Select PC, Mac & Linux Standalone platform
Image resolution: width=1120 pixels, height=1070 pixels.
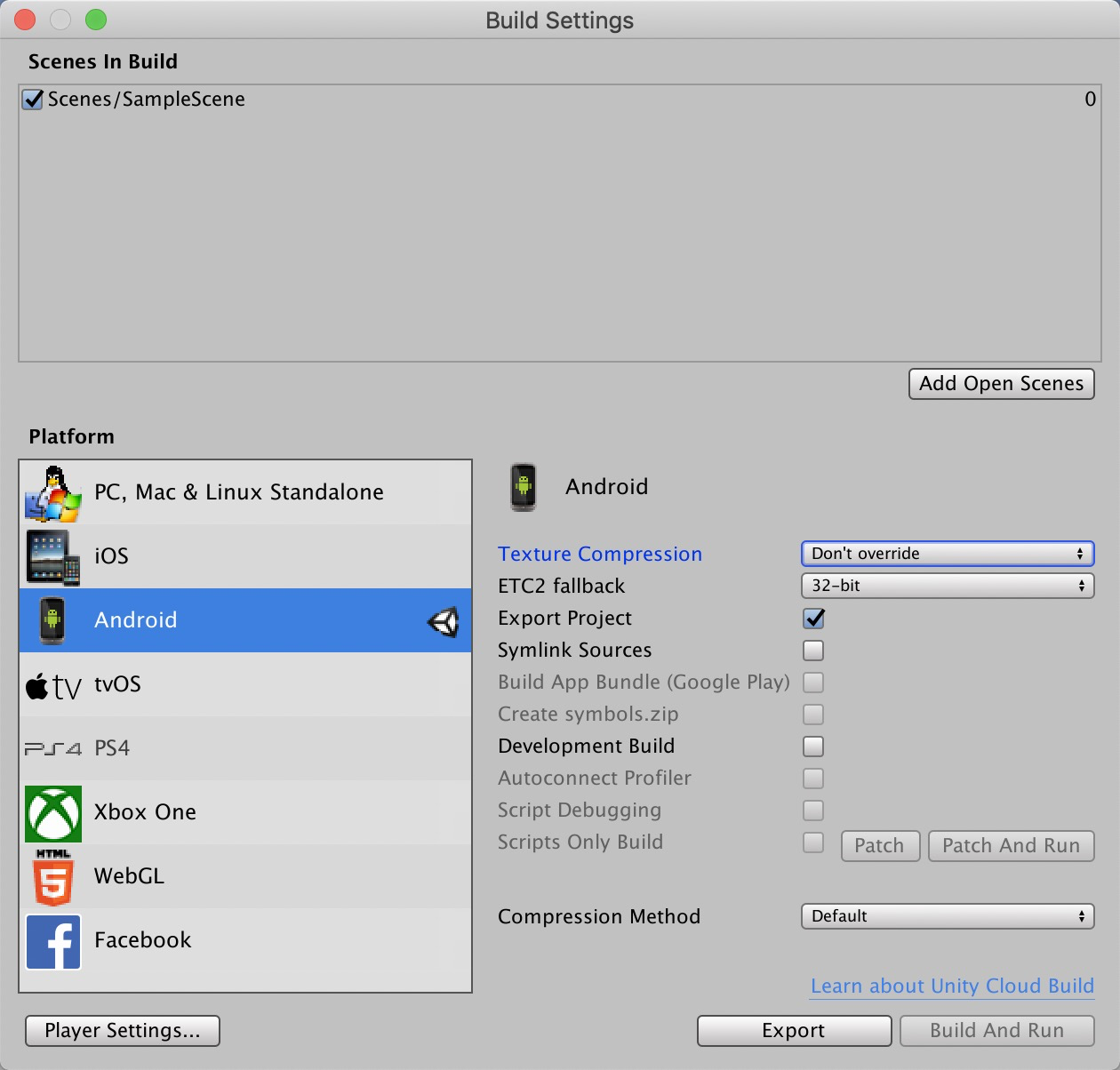[245, 492]
